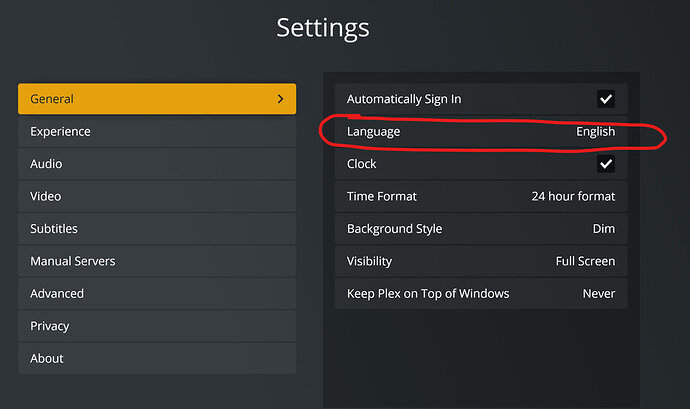Open the Advanced settings category
This screenshot has height=409, width=690.
pos(156,294)
